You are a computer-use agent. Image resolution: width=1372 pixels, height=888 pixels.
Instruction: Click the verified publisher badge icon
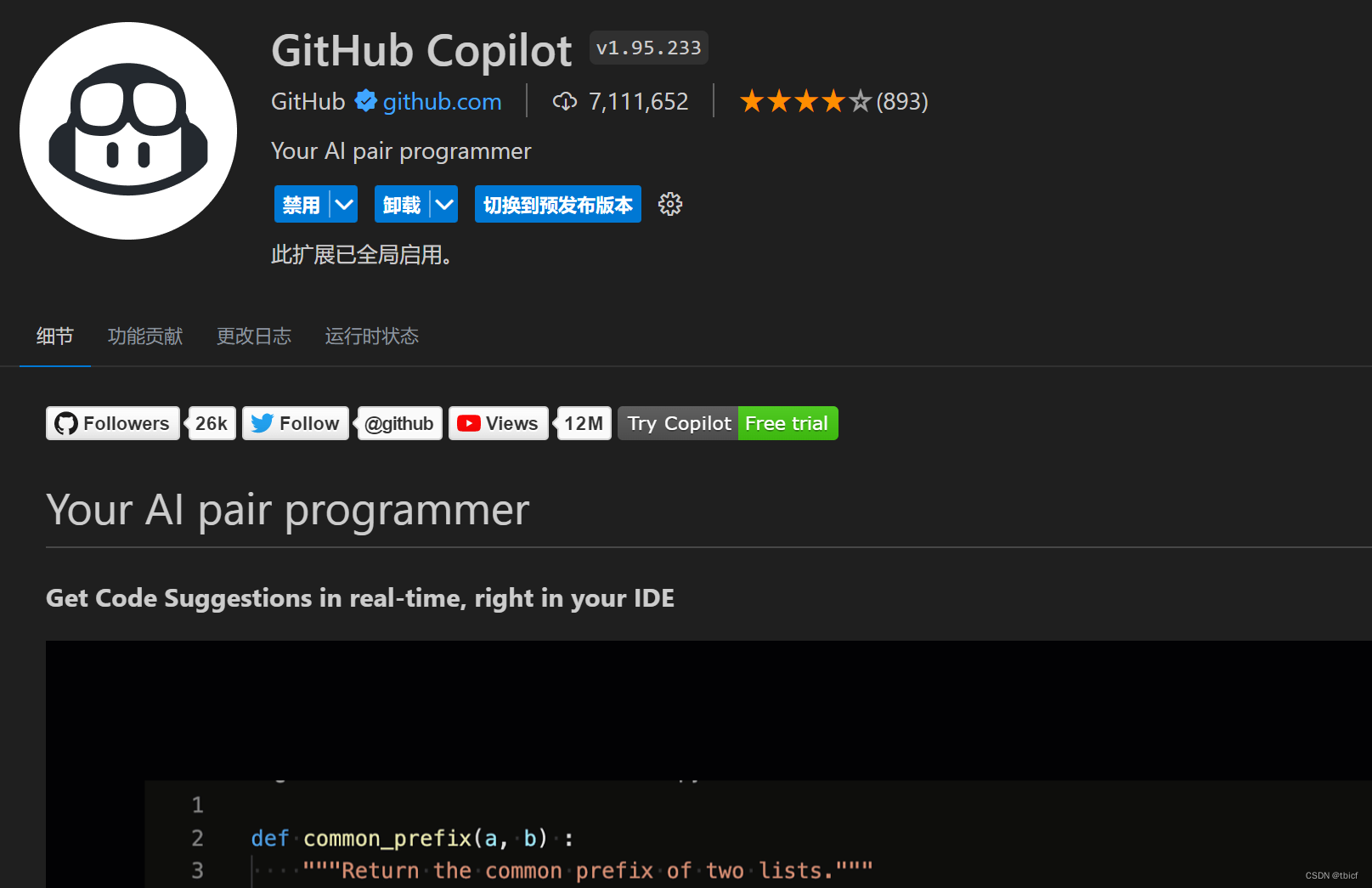point(365,101)
